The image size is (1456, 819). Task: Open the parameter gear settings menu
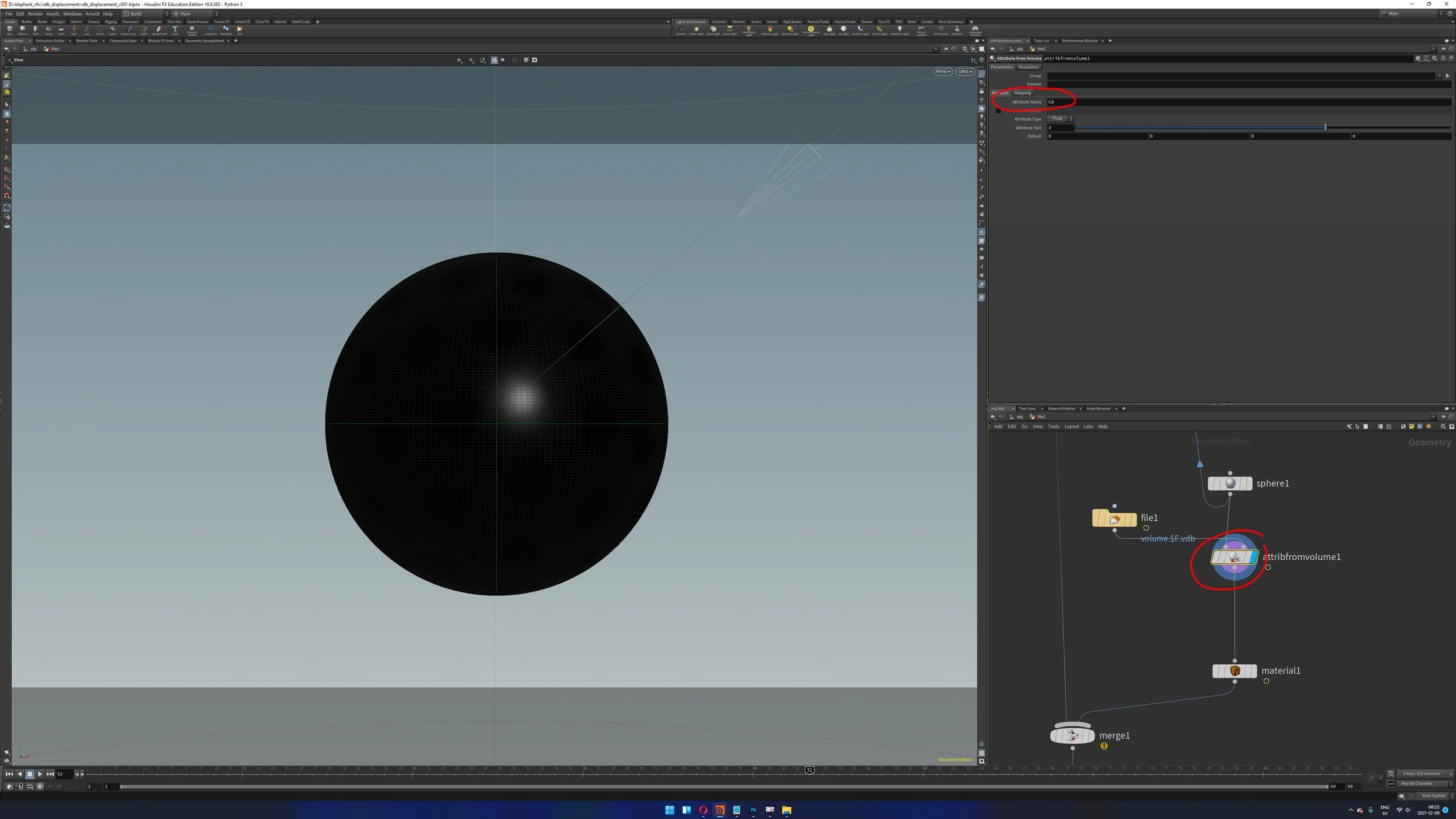point(1418,58)
